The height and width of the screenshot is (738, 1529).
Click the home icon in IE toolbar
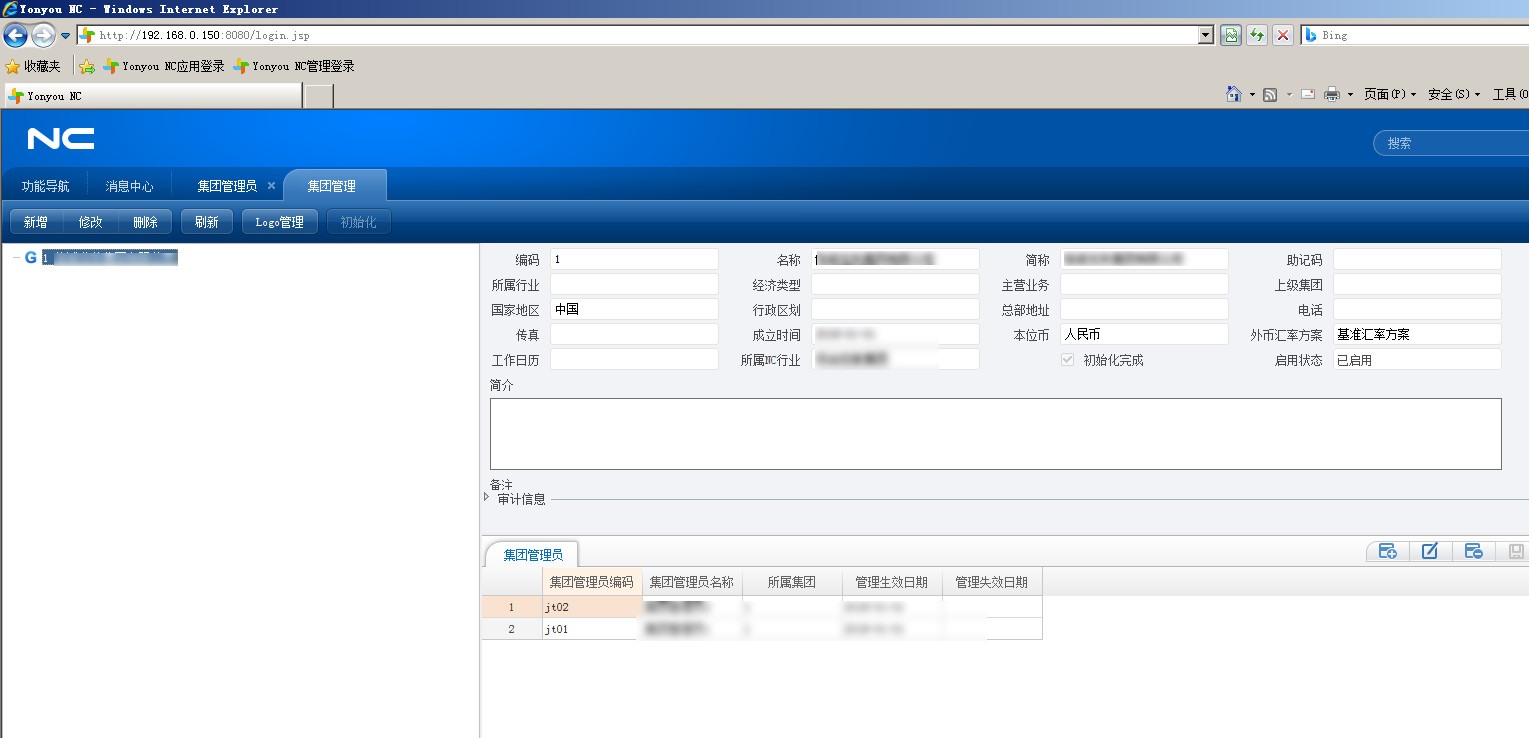[1234, 94]
